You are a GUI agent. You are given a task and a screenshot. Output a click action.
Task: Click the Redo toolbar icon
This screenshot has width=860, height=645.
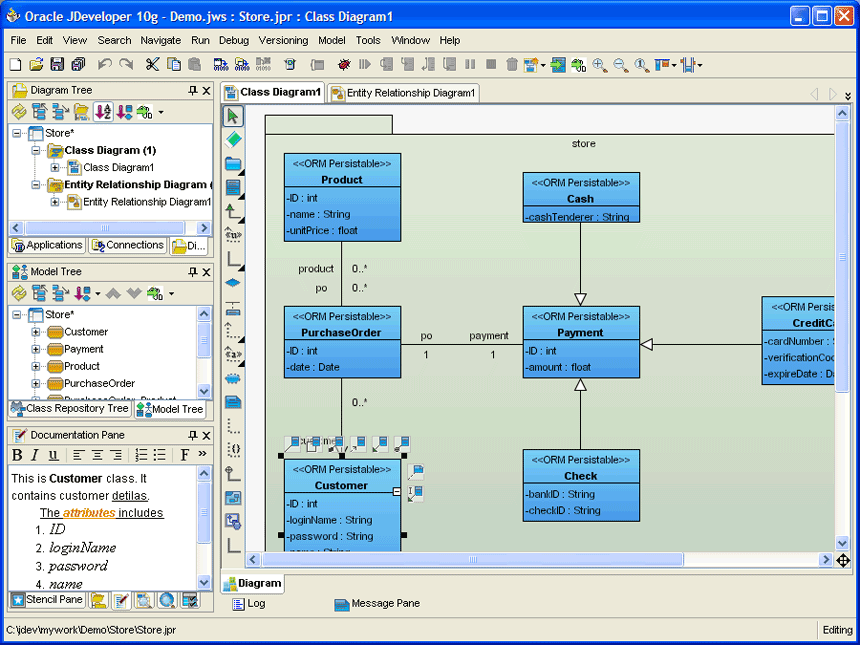pyautogui.click(x=126, y=65)
